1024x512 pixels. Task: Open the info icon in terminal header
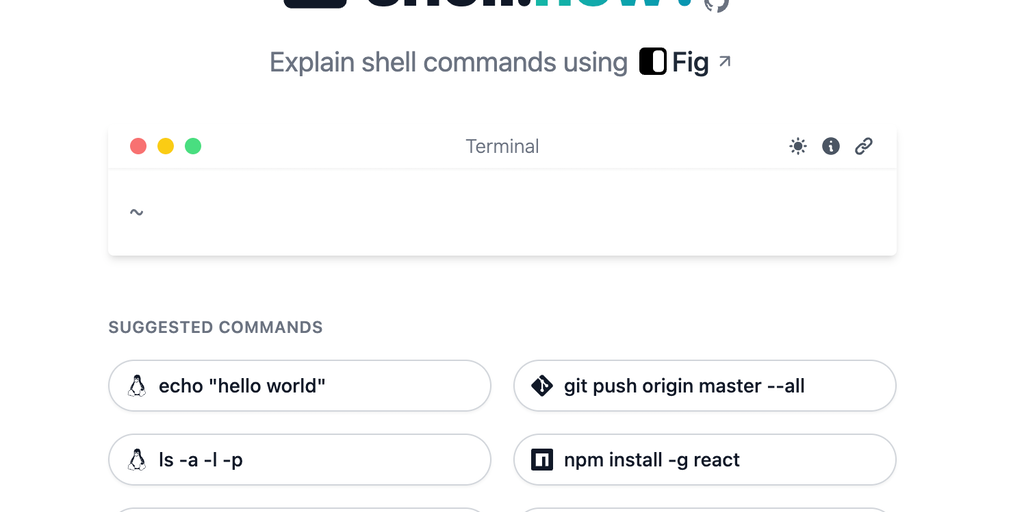pyautogui.click(x=831, y=146)
